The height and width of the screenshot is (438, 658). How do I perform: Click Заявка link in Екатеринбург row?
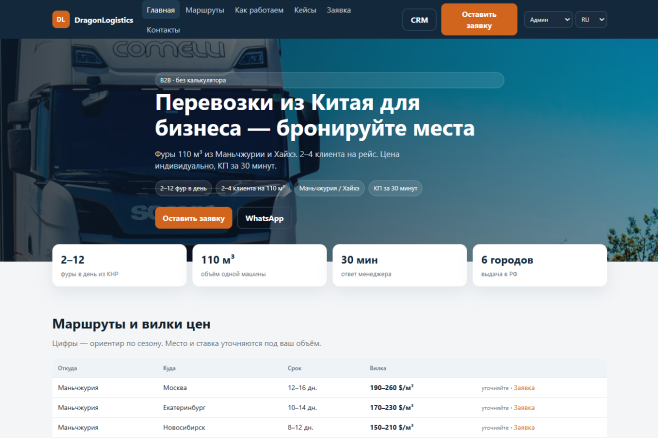524,407
